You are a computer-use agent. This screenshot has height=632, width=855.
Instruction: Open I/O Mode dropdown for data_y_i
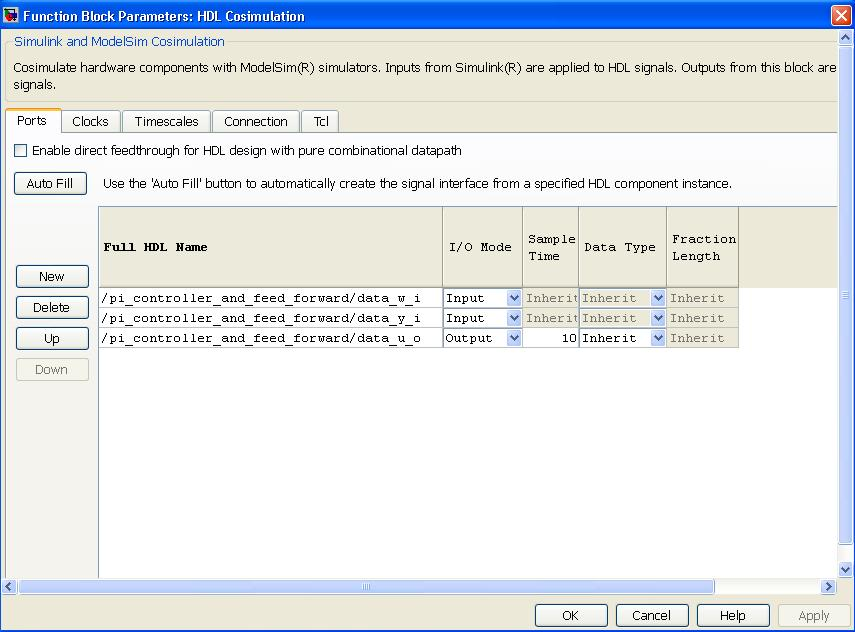click(514, 318)
